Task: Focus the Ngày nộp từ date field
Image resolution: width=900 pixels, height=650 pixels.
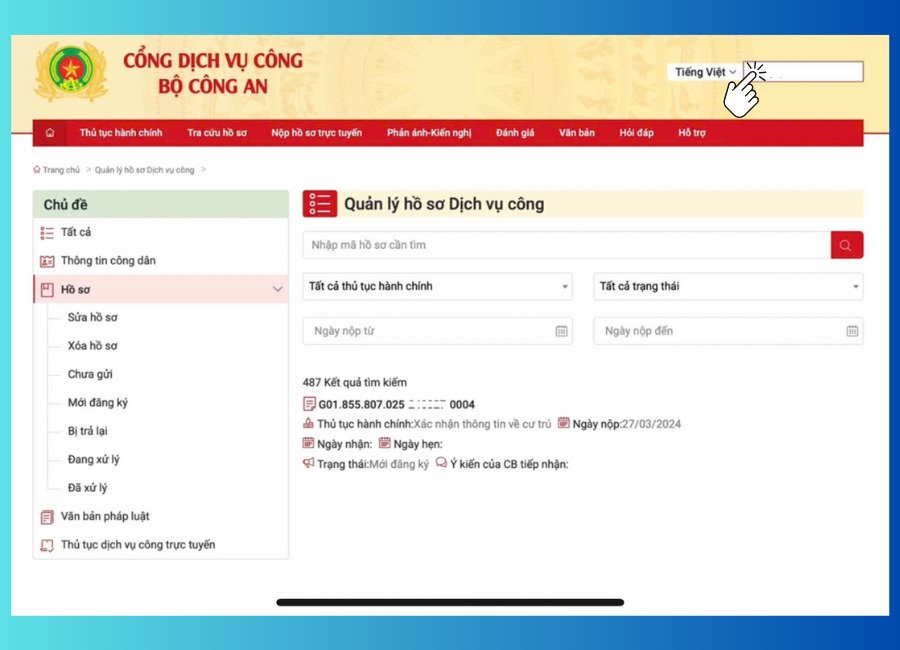Action: coord(437,331)
